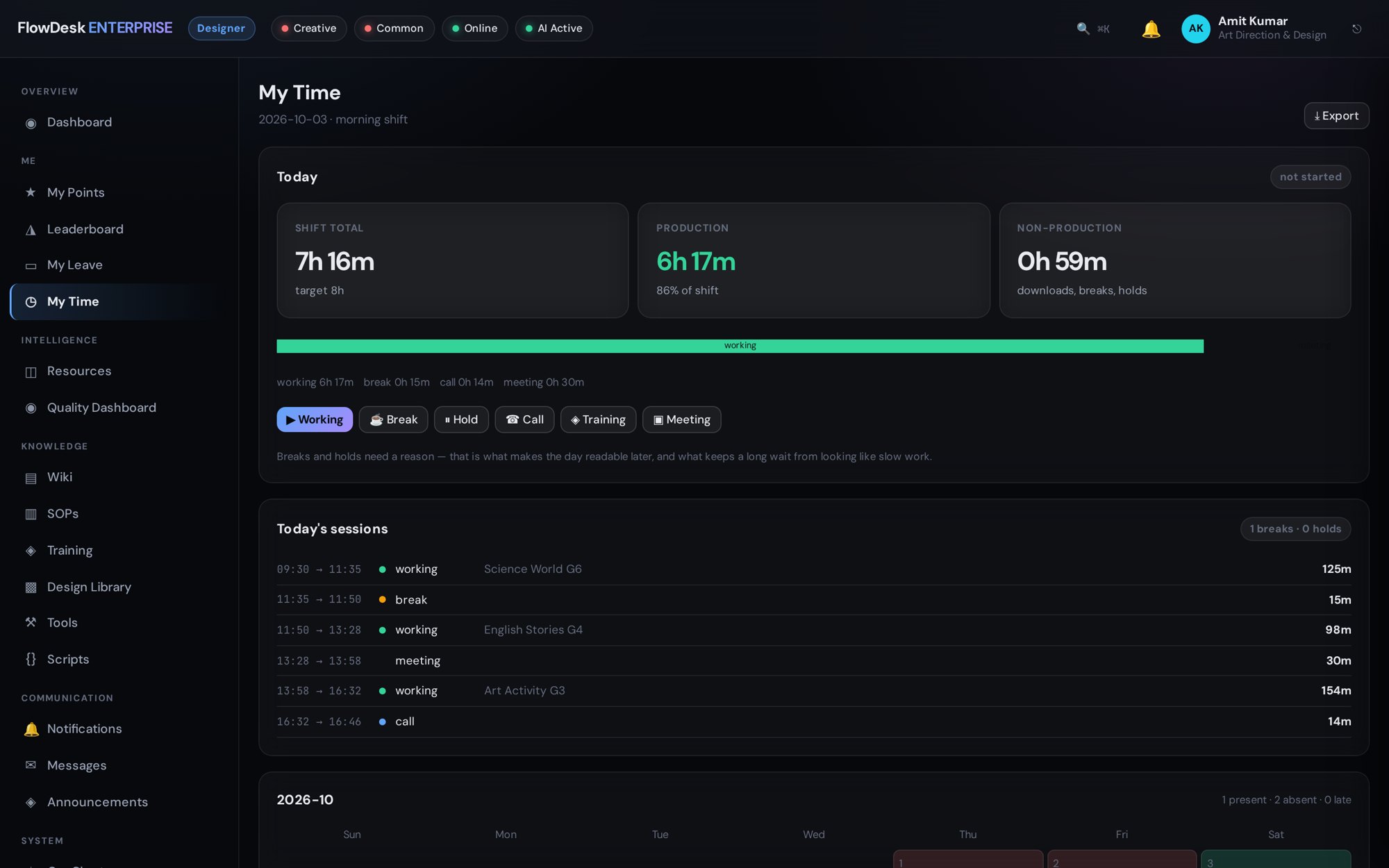Screen dimensions: 1389x868
Task: Click the Leaderboard sidebar icon
Action: click(x=31, y=230)
